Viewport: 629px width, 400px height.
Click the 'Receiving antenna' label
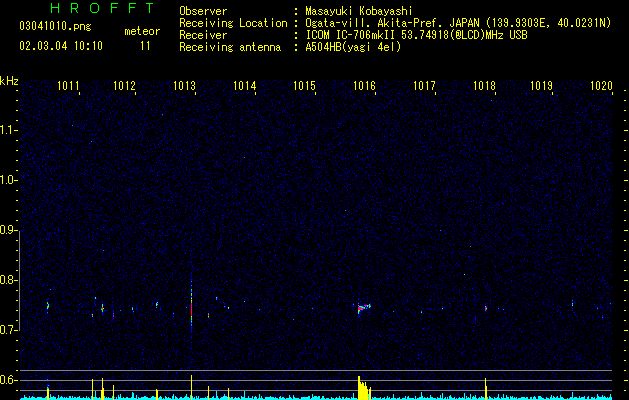point(230,47)
